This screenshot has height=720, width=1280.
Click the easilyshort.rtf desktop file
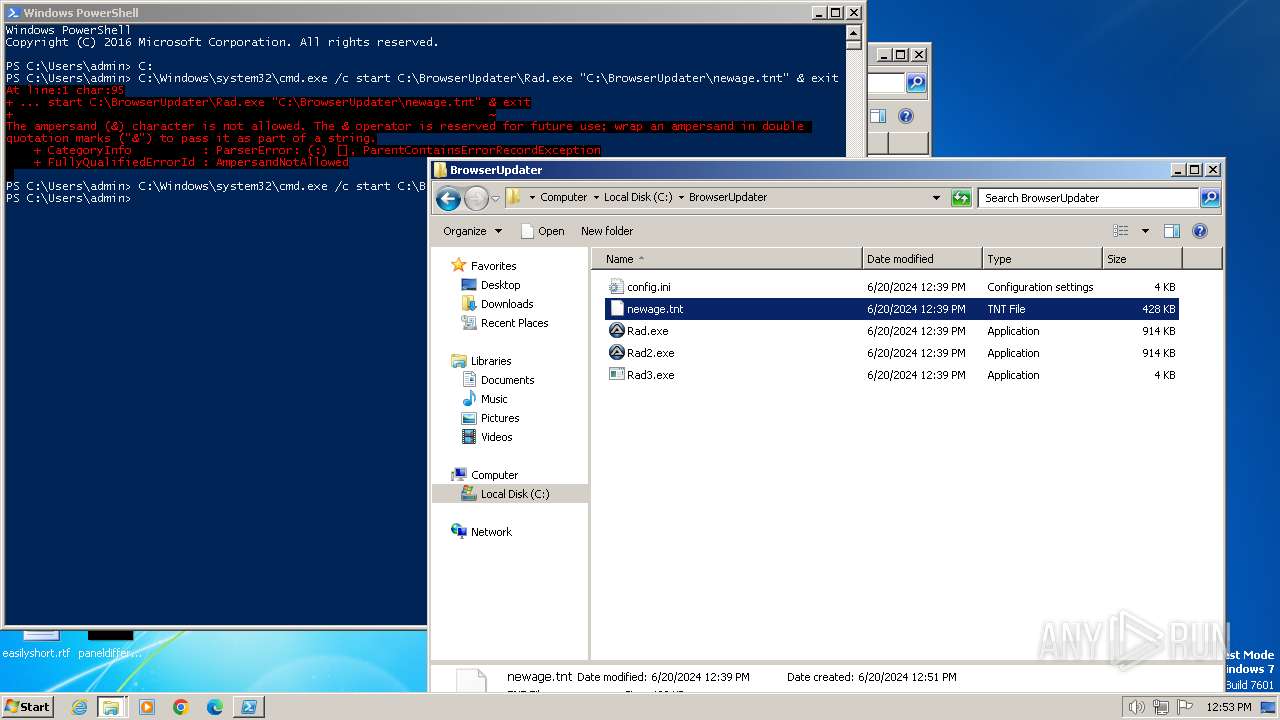pos(37,645)
